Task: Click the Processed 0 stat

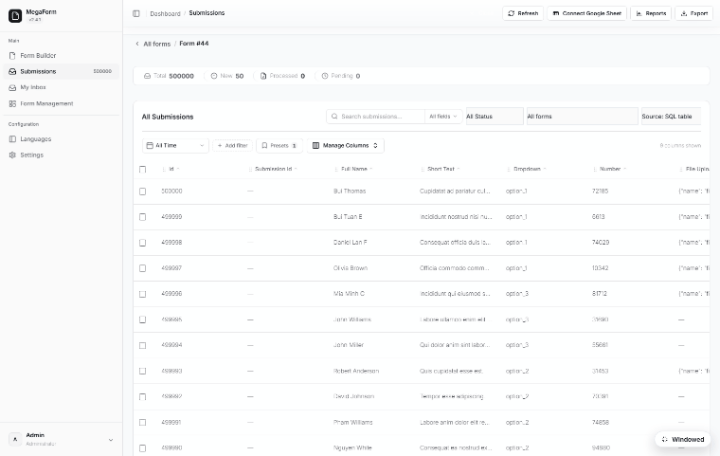Action: (282, 76)
